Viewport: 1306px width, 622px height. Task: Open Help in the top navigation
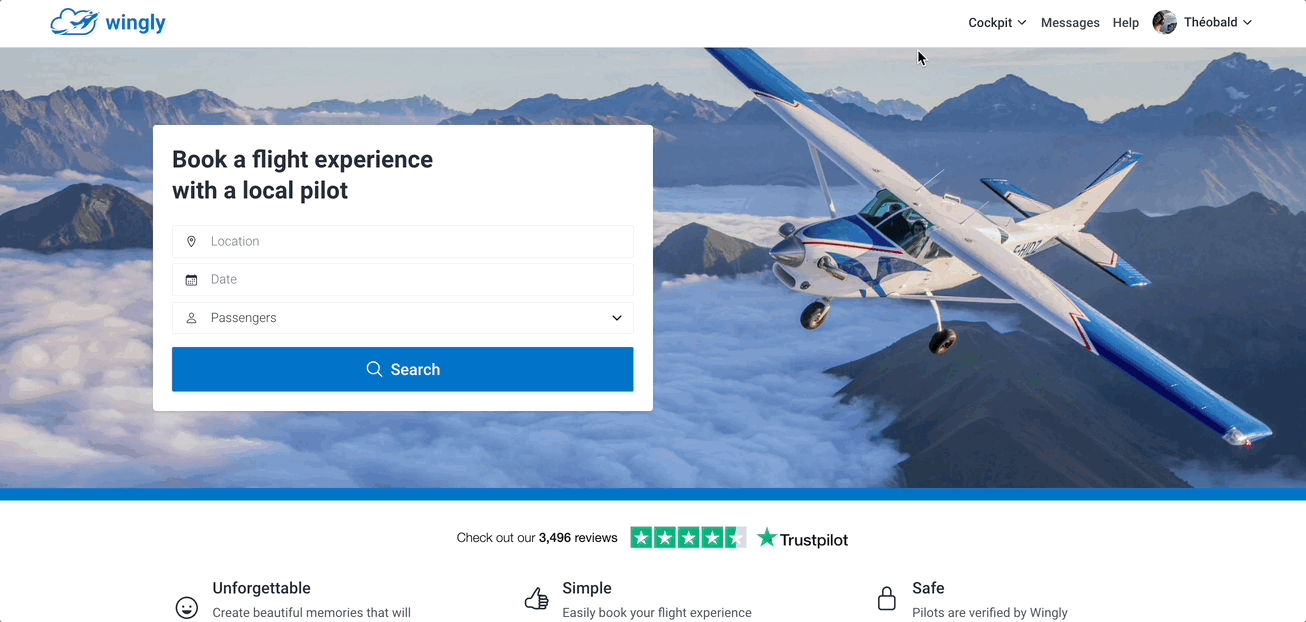[x=1125, y=22]
